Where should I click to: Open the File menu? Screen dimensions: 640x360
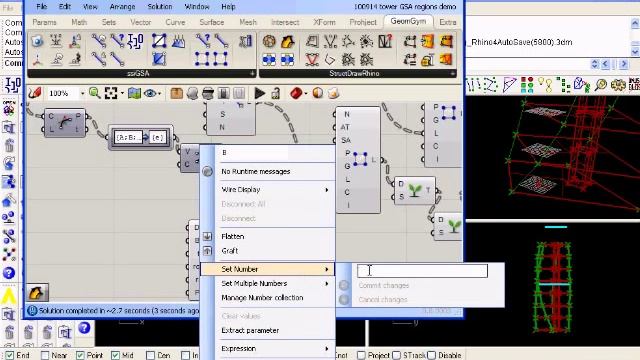click(x=42, y=7)
